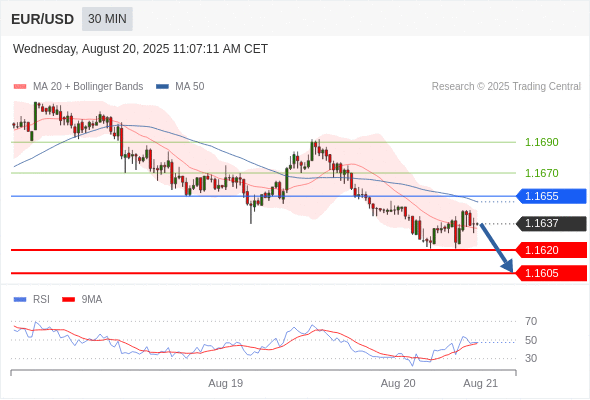Toggle the MA 20 + Bollinger Bands legend
Screen dimensions: 590x400
point(78,87)
